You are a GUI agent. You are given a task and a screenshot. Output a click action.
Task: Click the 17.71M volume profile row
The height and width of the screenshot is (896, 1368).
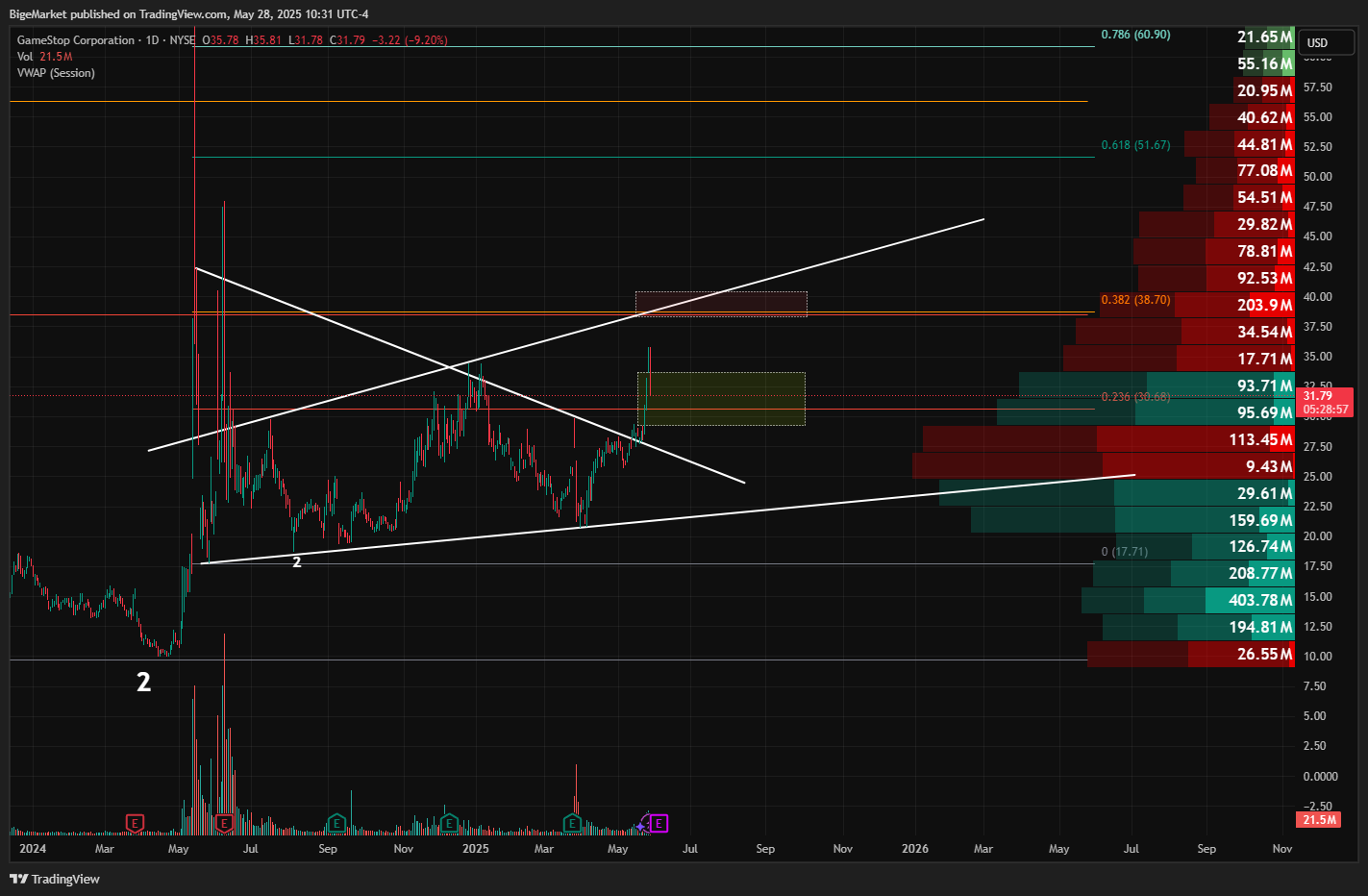(1180, 359)
